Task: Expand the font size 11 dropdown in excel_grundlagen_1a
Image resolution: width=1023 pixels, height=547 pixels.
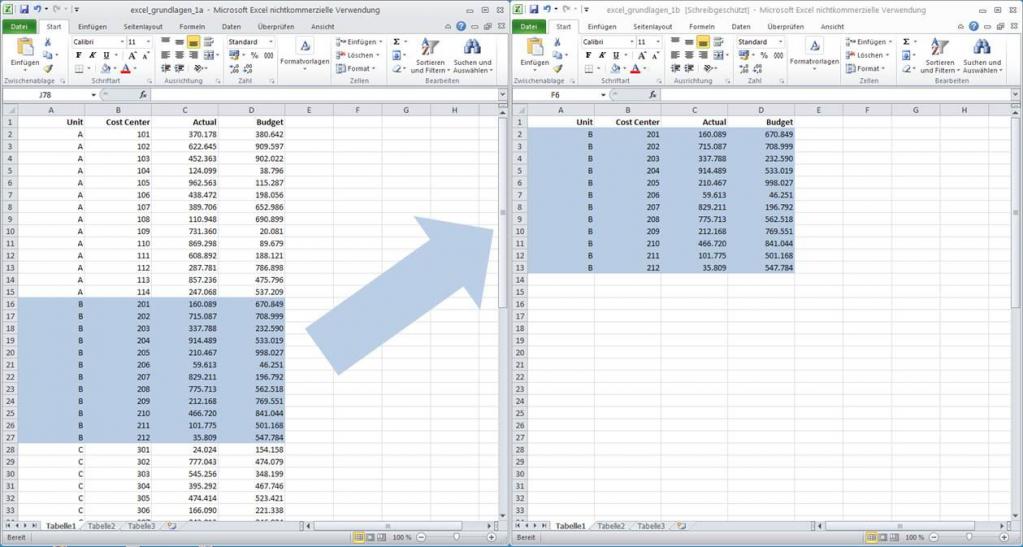Action: pos(149,42)
